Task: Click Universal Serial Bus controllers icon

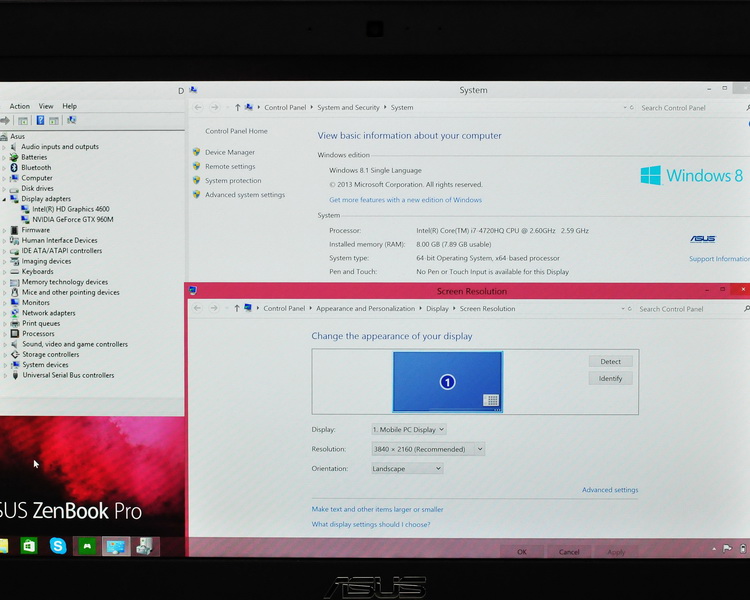Action: click(x=14, y=376)
